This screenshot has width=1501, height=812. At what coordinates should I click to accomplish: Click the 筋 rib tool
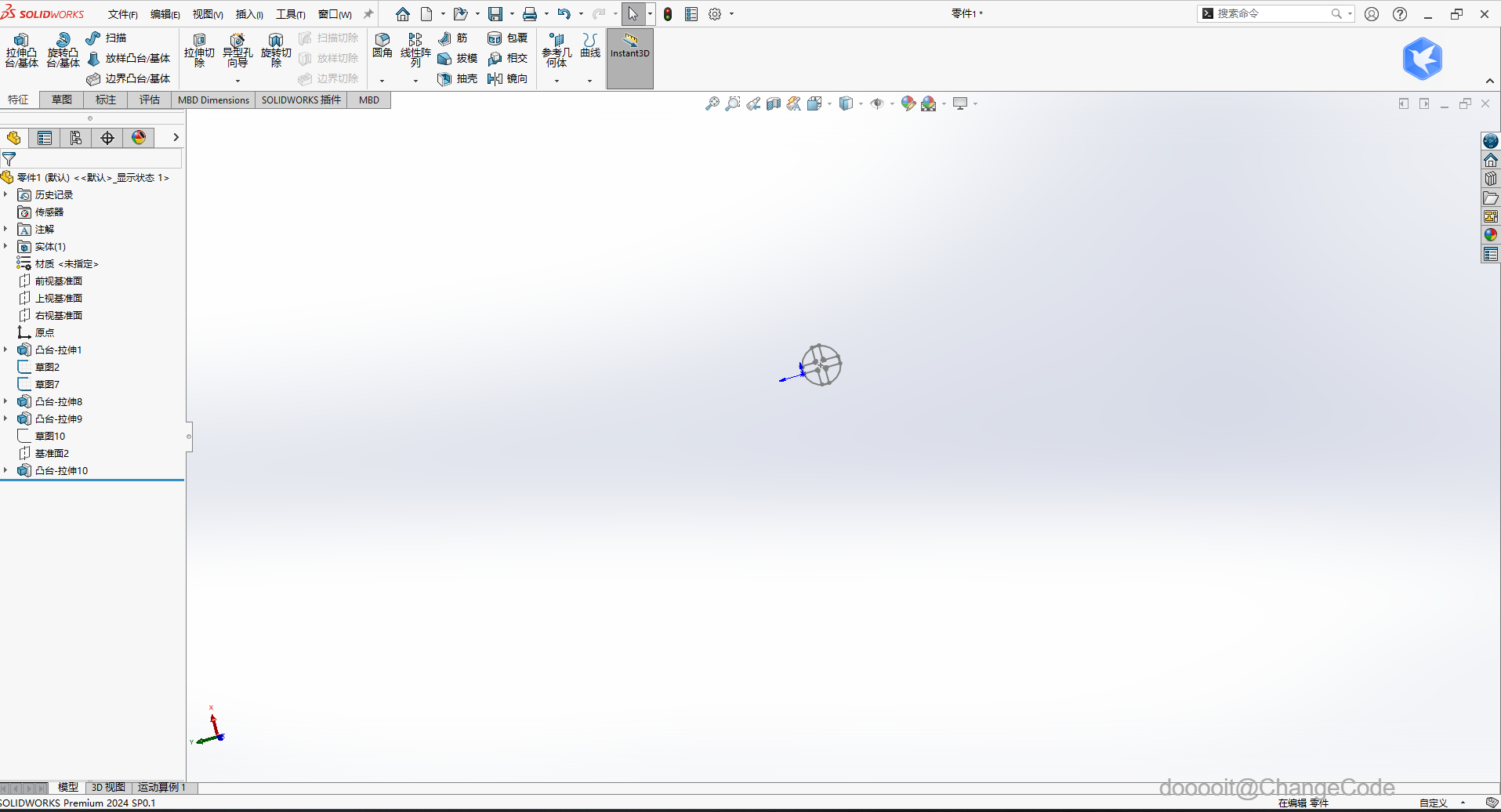(x=453, y=38)
